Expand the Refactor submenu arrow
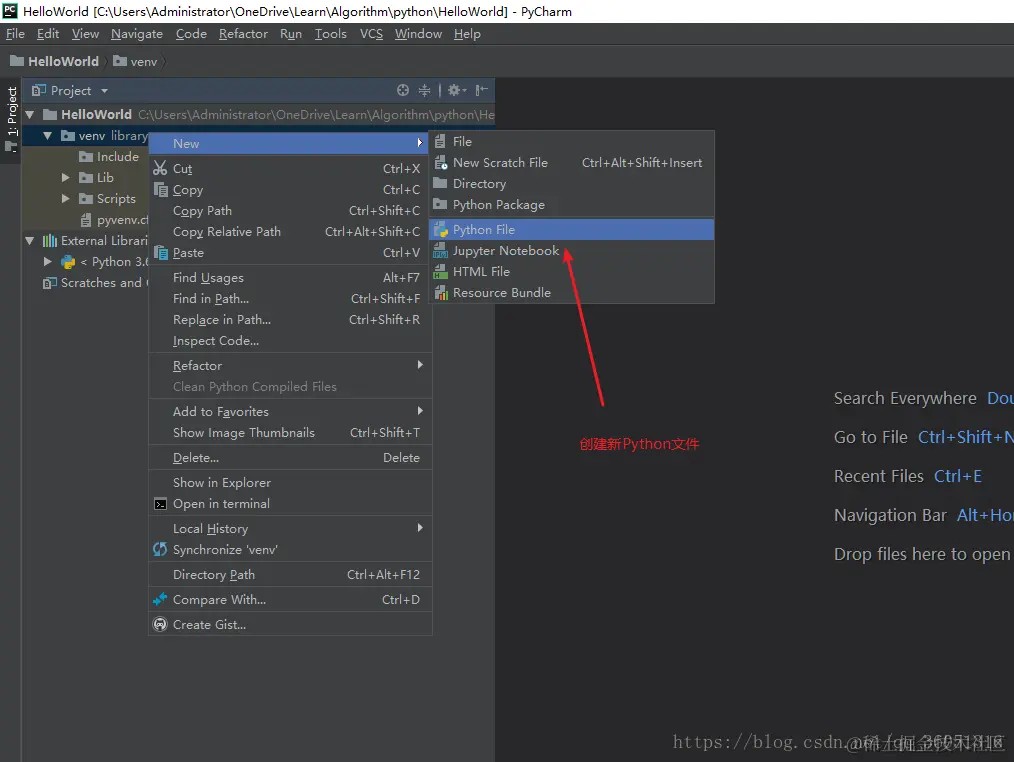The image size is (1014, 762). point(420,365)
